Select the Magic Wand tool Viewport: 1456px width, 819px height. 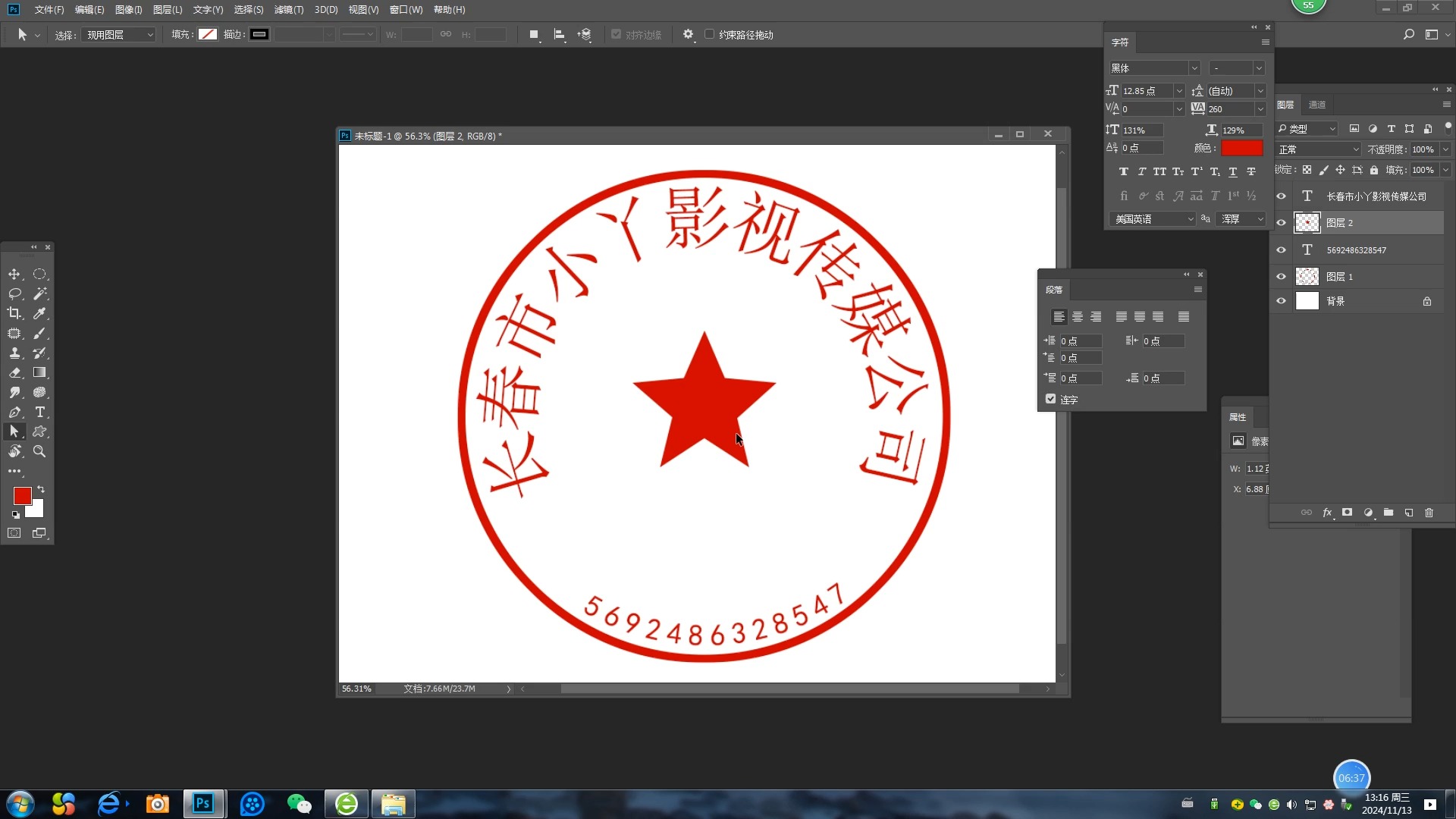pyautogui.click(x=39, y=293)
